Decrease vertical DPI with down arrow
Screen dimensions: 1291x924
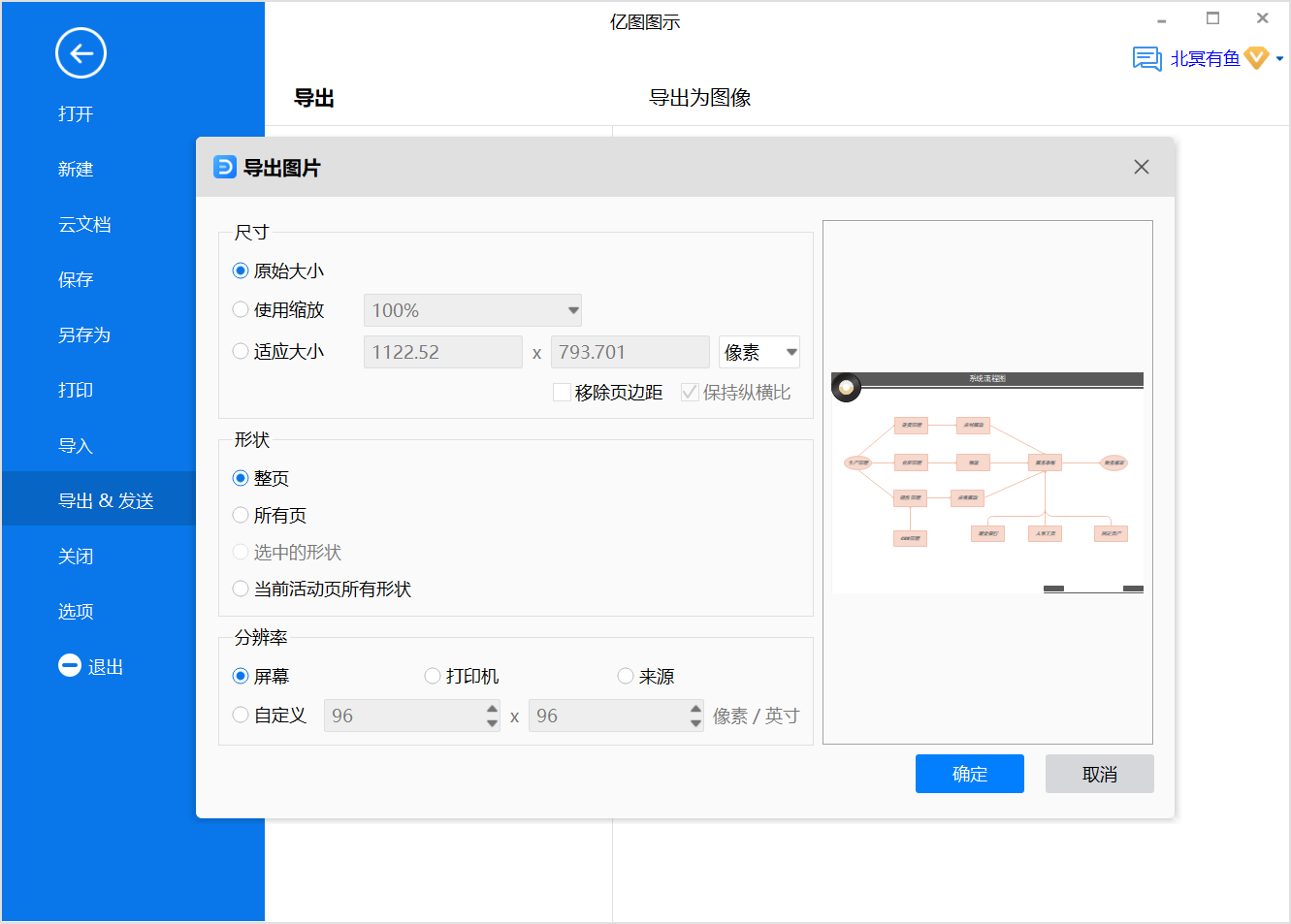point(695,723)
